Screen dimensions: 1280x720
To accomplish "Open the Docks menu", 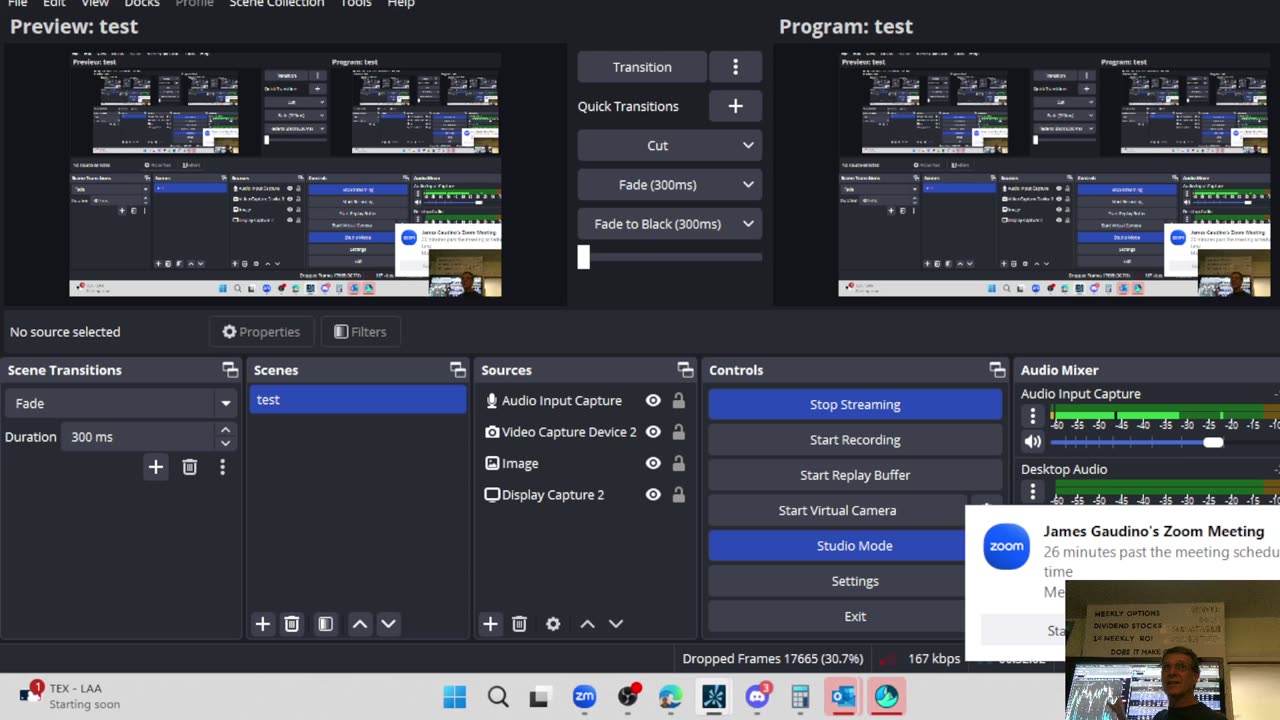I will [x=141, y=4].
